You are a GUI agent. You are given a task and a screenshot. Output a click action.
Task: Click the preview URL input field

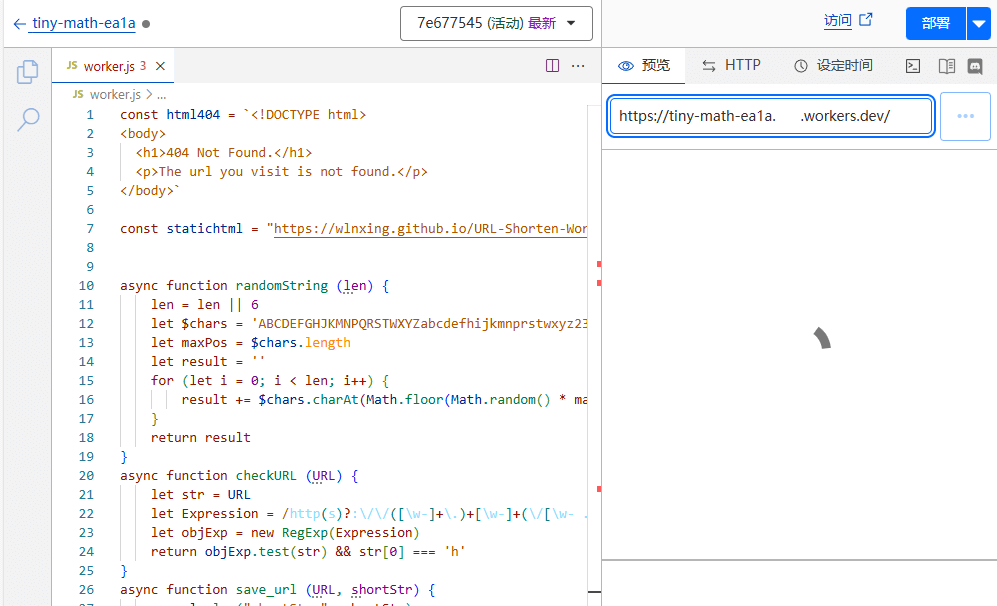pyautogui.click(x=771, y=116)
